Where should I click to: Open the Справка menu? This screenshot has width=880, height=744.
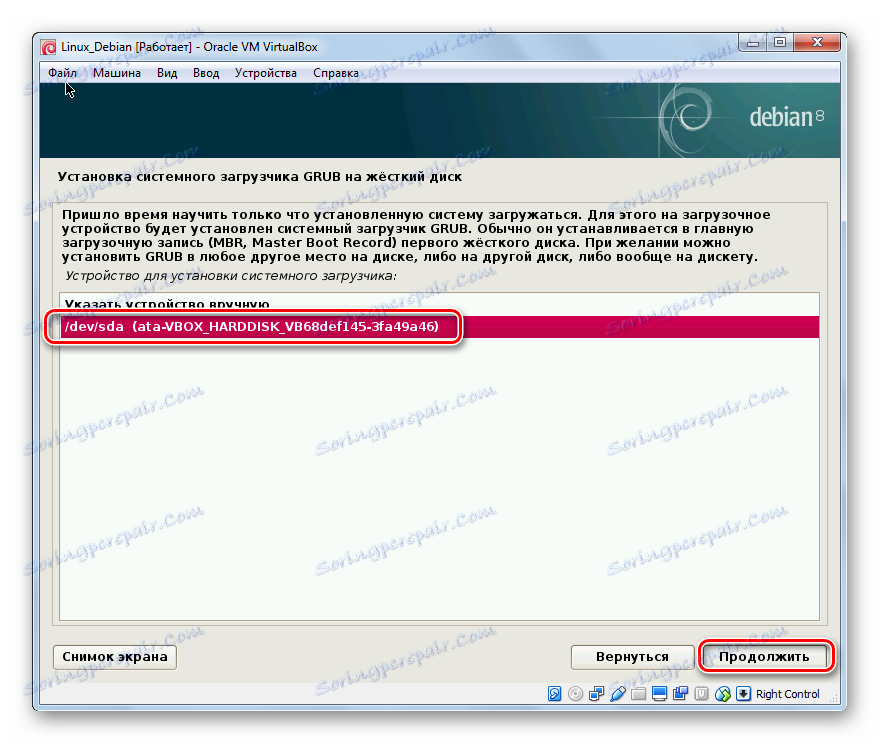tap(336, 73)
